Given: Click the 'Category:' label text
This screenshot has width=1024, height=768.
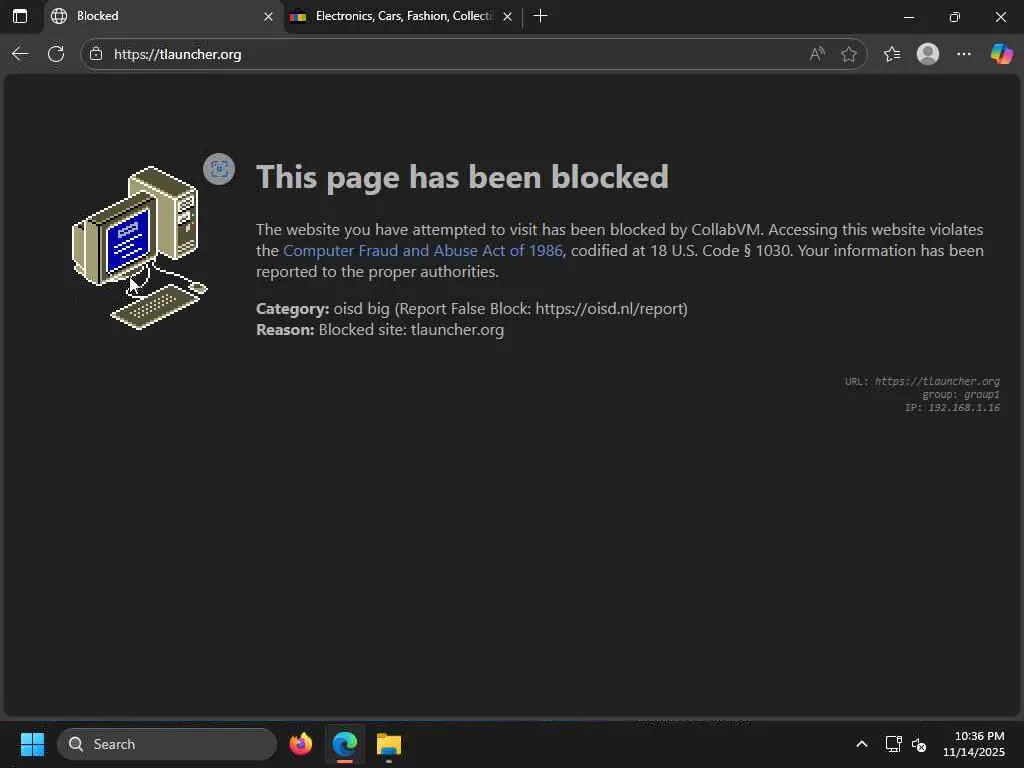Looking at the screenshot, I should click(293, 309).
